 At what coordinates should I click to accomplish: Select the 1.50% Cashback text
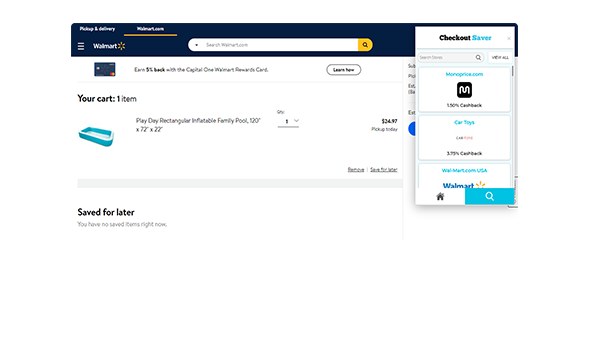point(464,105)
